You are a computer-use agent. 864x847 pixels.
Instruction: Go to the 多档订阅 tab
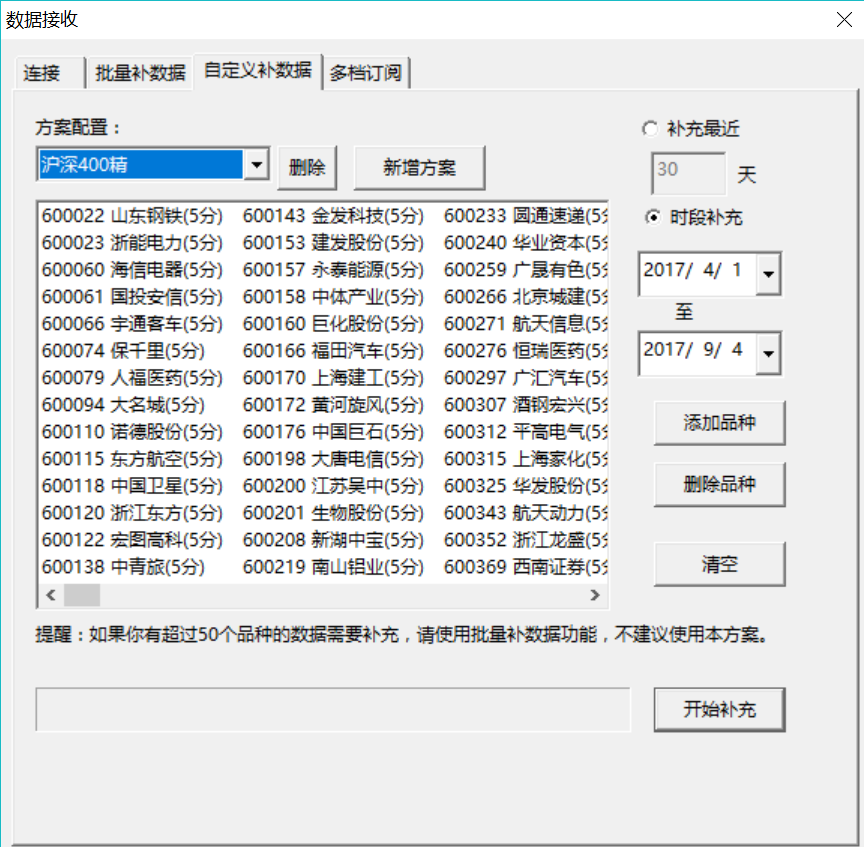(366, 73)
